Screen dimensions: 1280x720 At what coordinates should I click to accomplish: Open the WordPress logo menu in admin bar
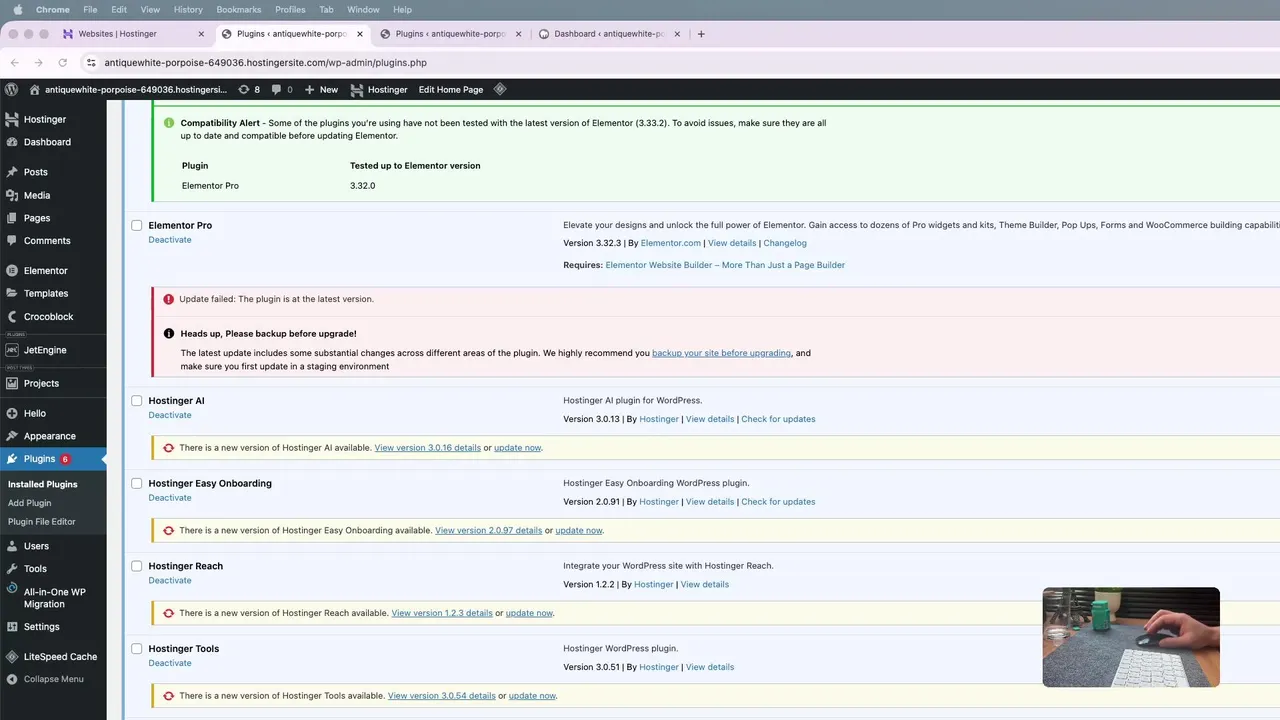pyautogui.click(x=12, y=89)
